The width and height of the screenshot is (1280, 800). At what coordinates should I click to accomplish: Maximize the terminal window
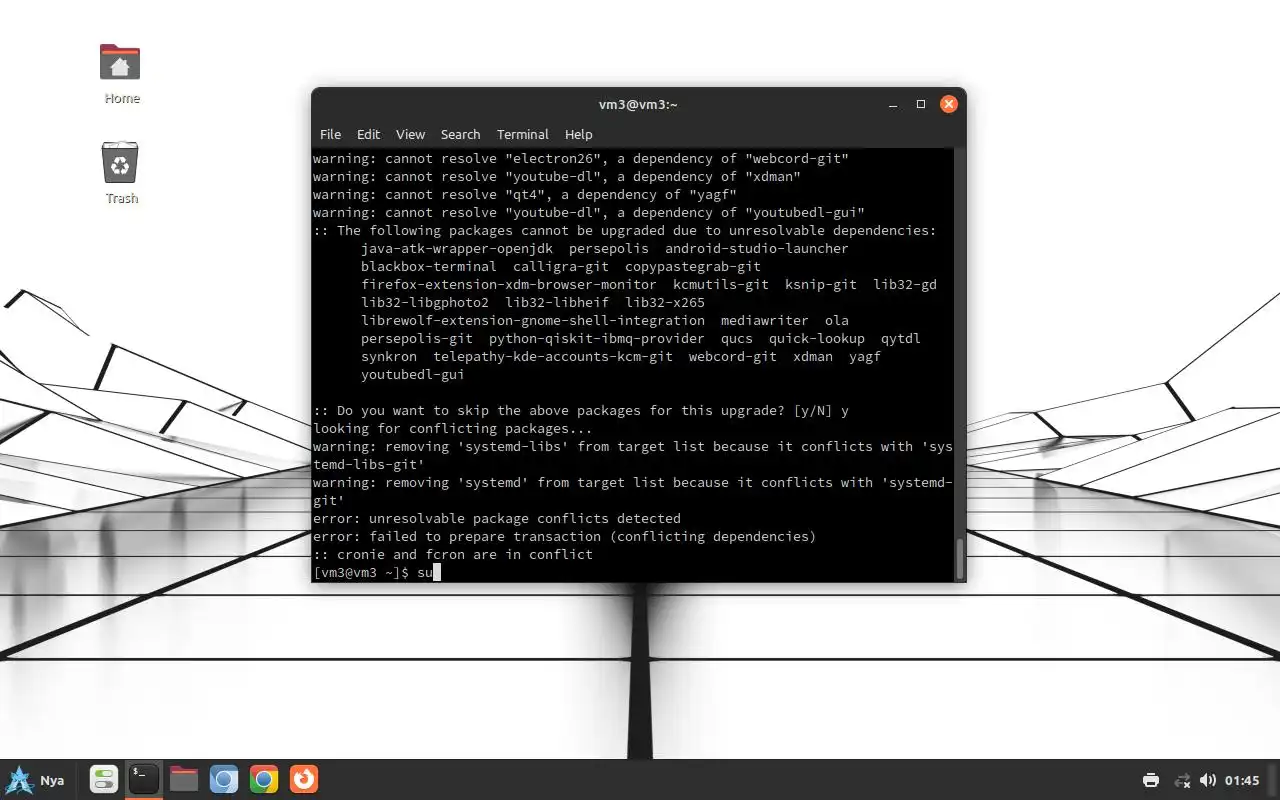click(921, 104)
